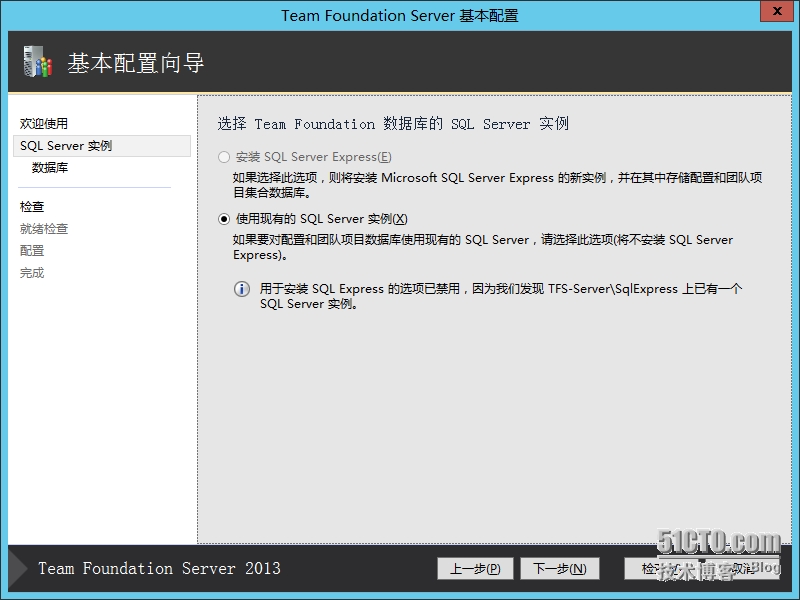The width and height of the screenshot is (800, 600).
Task: Click the notice text starting '用于安装 SQL Express'
Action: (501, 296)
